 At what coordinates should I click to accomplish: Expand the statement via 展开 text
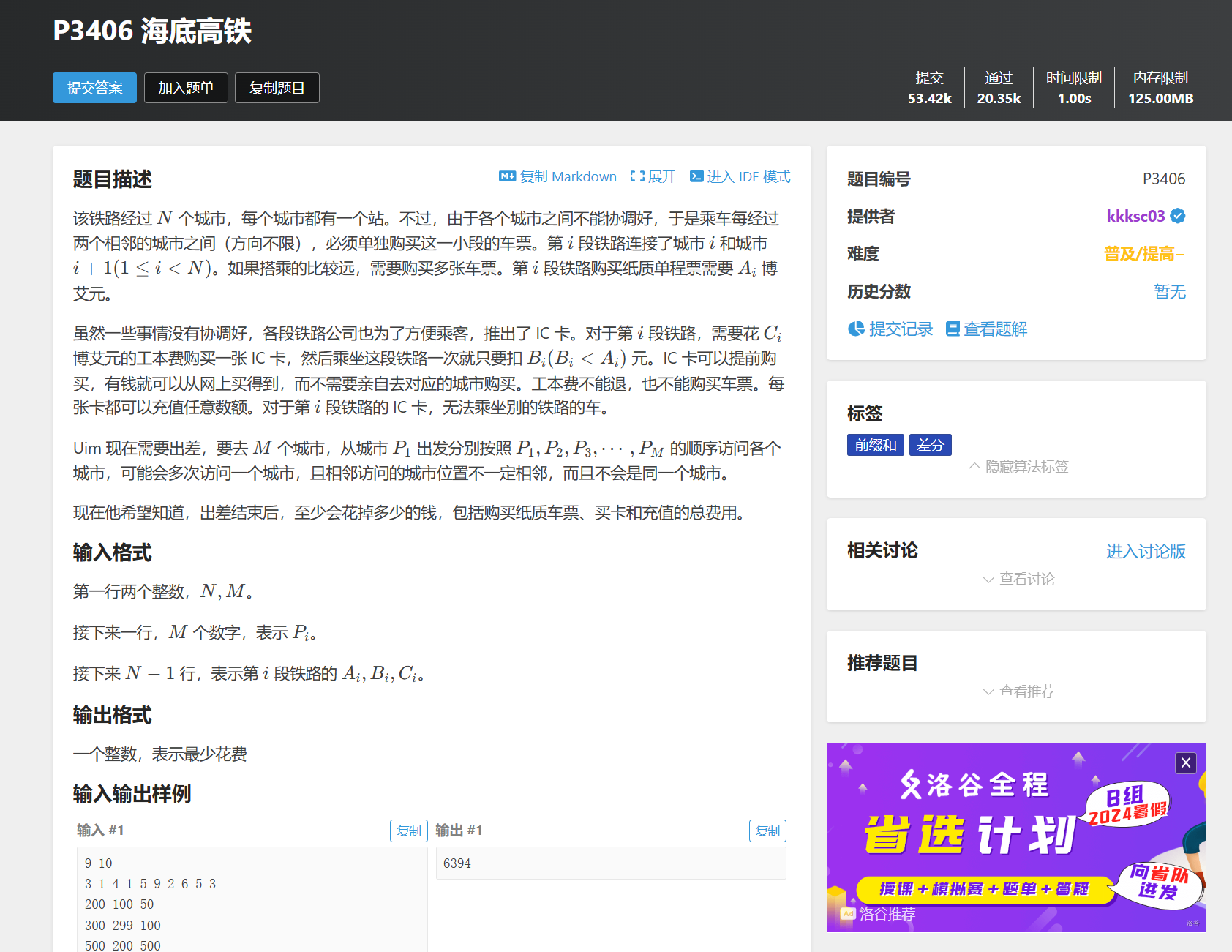pyautogui.click(x=661, y=176)
